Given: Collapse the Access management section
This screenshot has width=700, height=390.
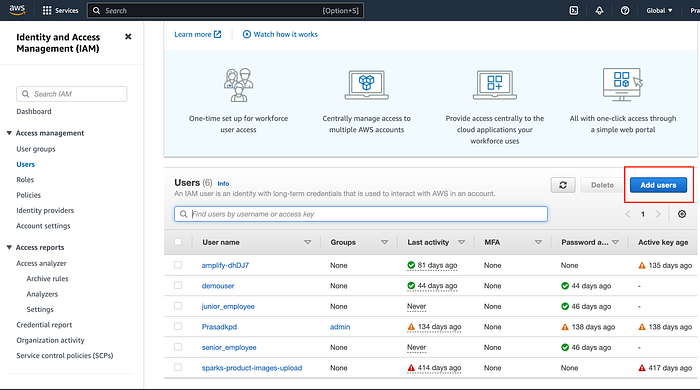Looking at the screenshot, I should pos(9,133).
